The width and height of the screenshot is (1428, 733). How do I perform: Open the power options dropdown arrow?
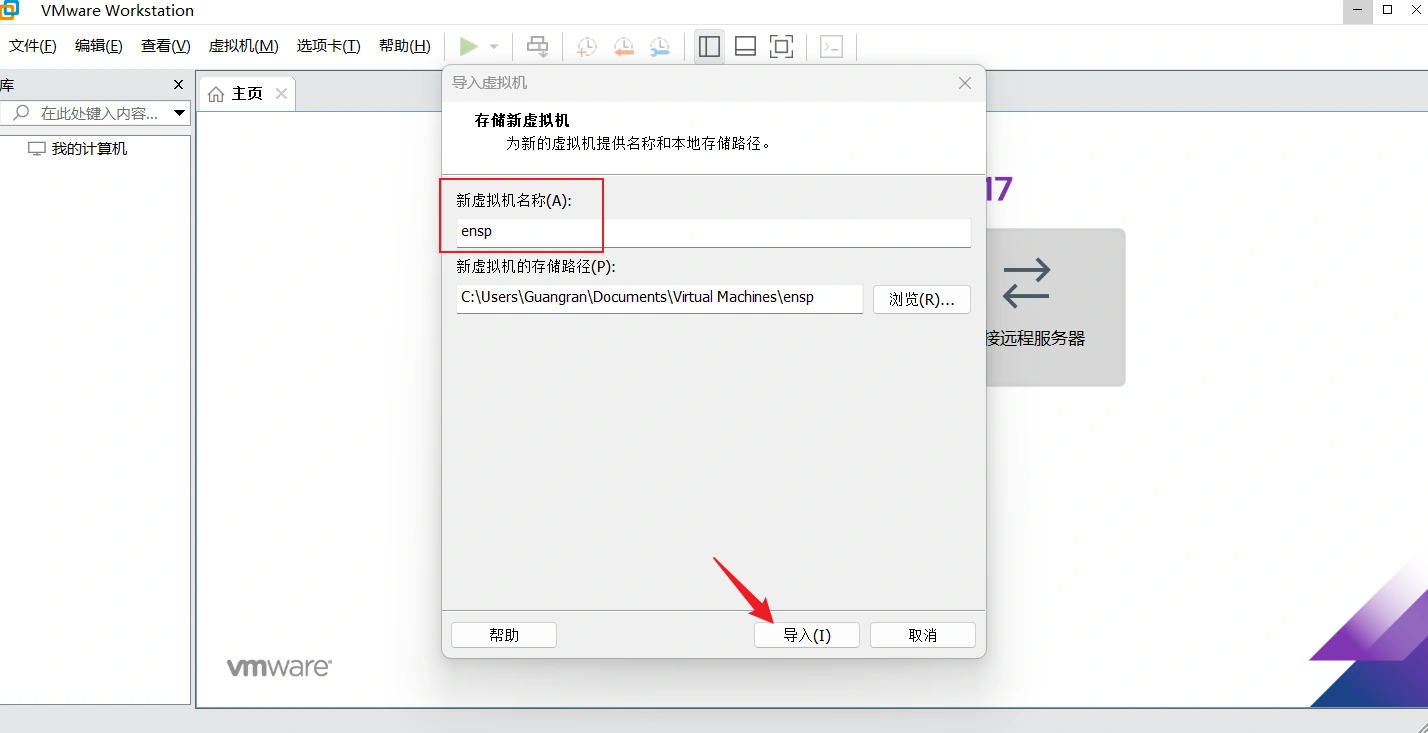coord(493,47)
